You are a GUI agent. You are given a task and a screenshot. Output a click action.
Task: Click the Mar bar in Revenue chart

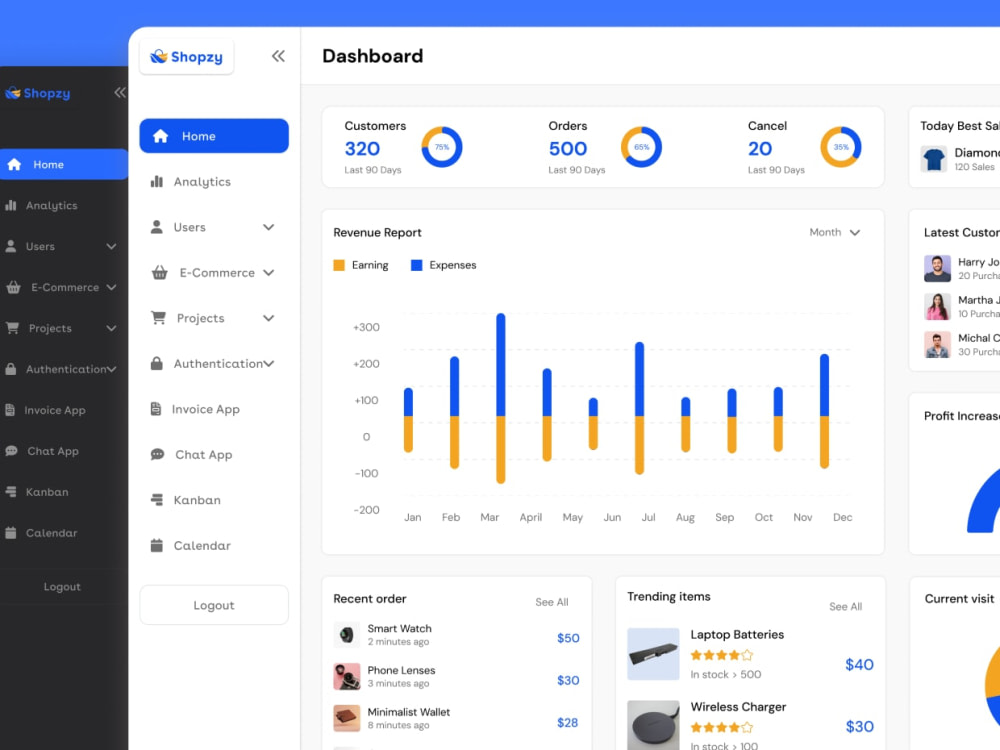tap(501, 398)
